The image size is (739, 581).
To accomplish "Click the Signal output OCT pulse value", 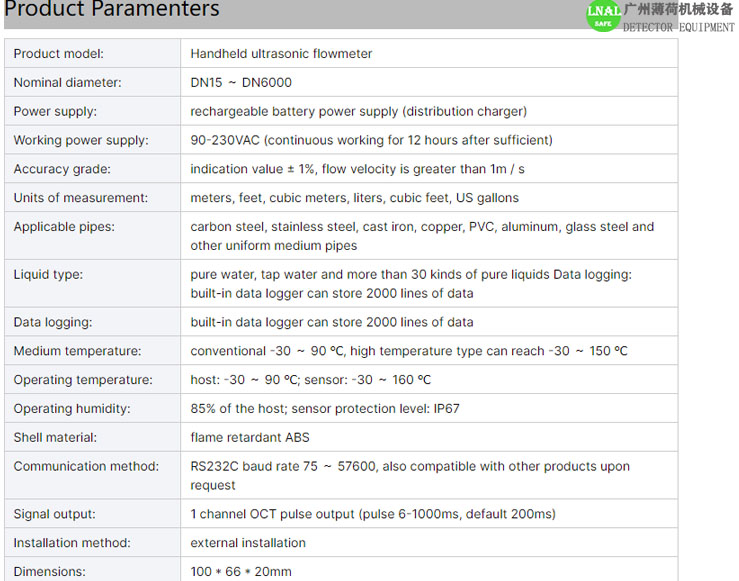I will pos(373,514).
